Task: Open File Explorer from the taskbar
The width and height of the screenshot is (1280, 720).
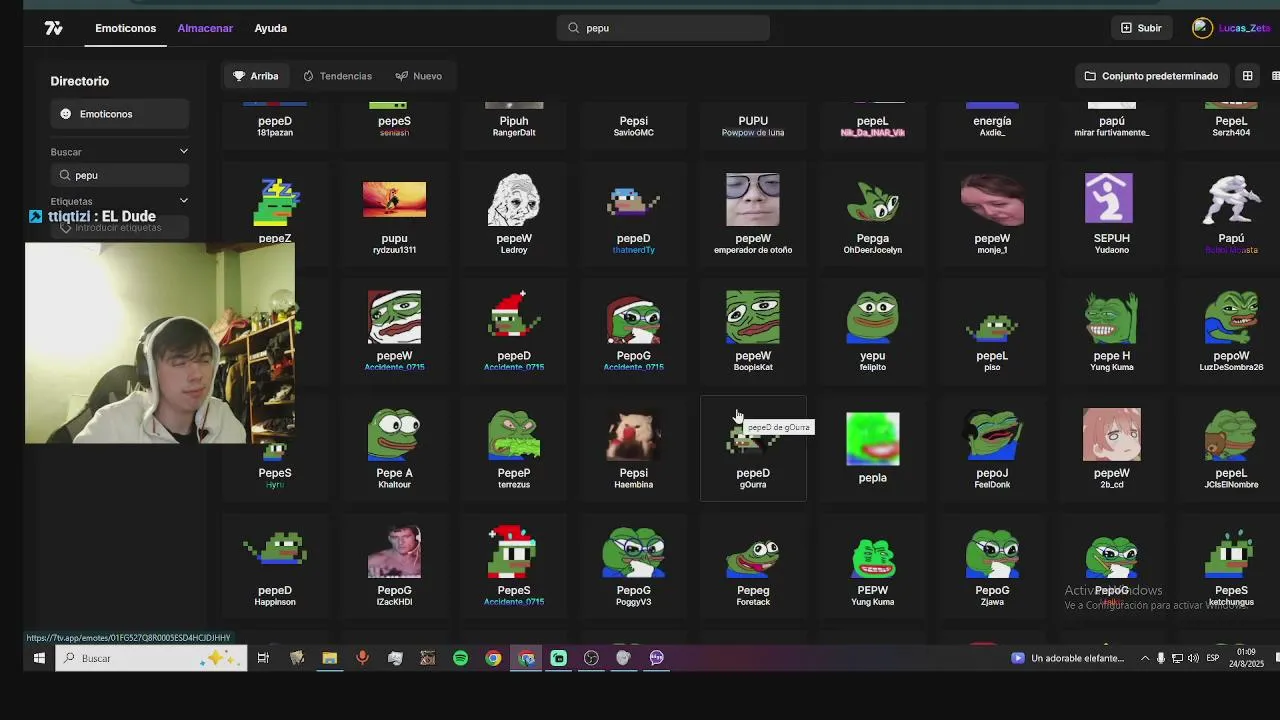Action: tap(329, 658)
